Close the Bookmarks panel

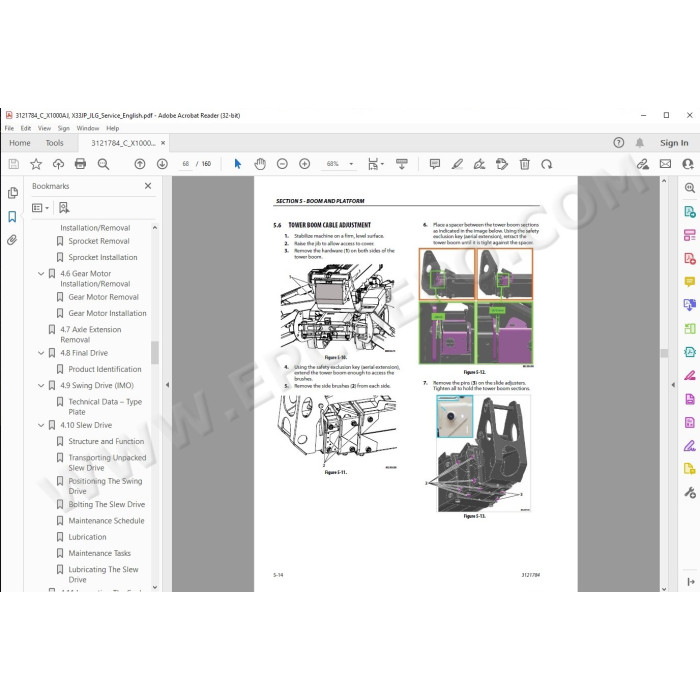coord(148,186)
